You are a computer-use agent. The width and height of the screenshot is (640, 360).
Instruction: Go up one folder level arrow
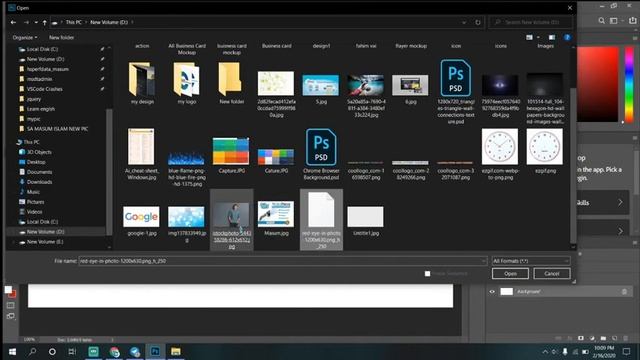coord(44,22)
